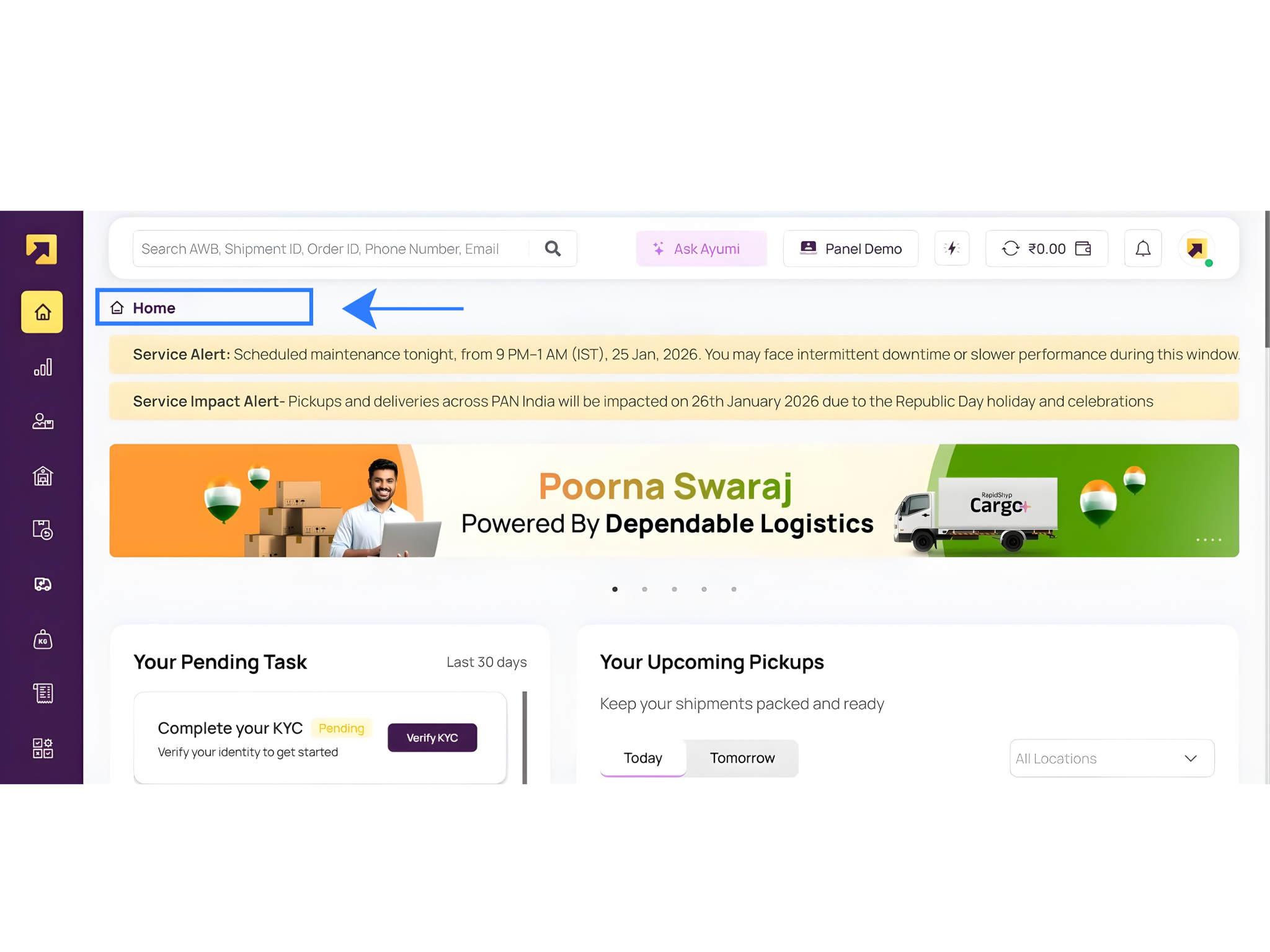Click the Verify KYC button
Image resolution: width=1270 pixels, height=952 pixels.
click(x=432, y=738)
